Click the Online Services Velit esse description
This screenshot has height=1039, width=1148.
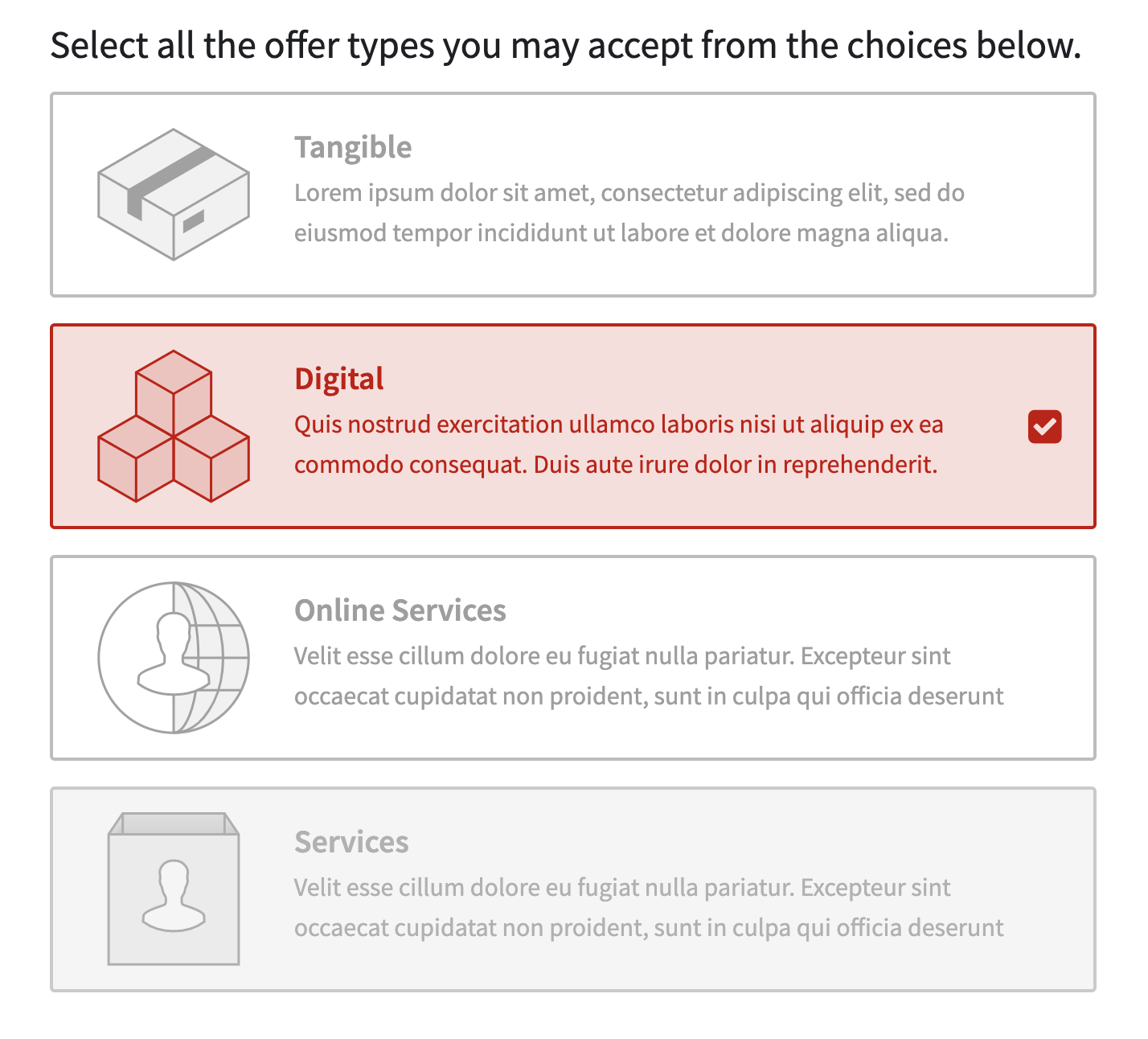point(649,676)
